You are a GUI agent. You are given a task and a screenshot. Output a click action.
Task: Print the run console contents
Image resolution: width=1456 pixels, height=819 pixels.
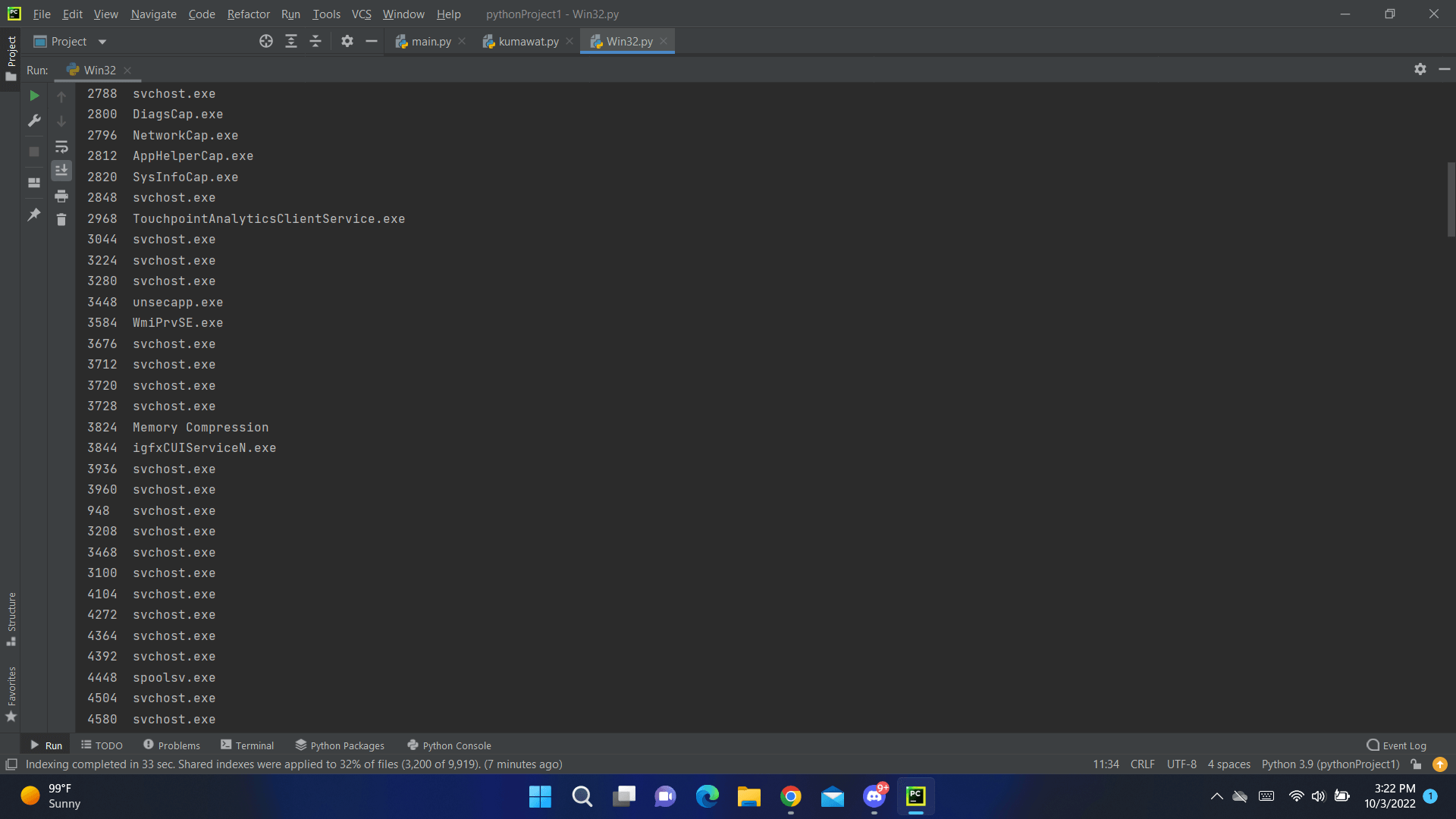coord(61,196)
